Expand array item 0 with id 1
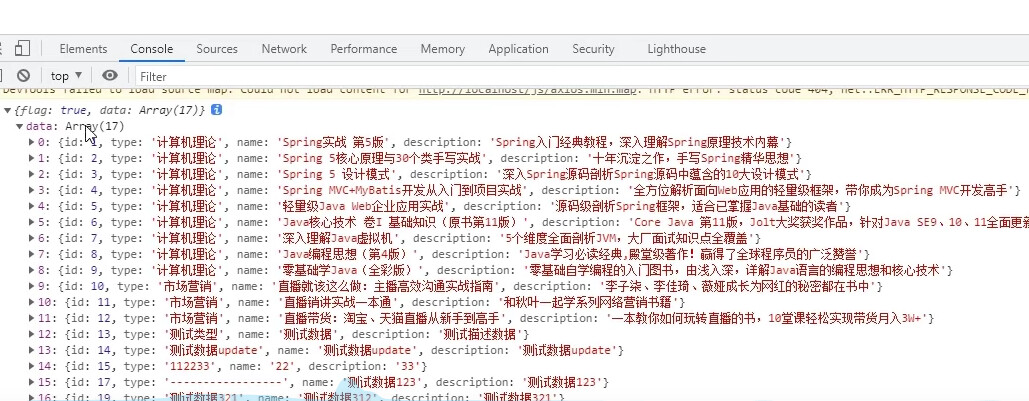The image size is (1029, 401). (x=32, y=142)
